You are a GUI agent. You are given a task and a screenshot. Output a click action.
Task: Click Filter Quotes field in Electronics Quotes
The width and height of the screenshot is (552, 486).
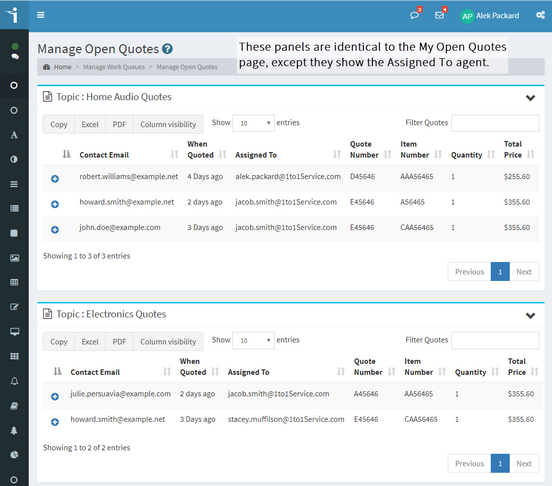tap(495, 341)
